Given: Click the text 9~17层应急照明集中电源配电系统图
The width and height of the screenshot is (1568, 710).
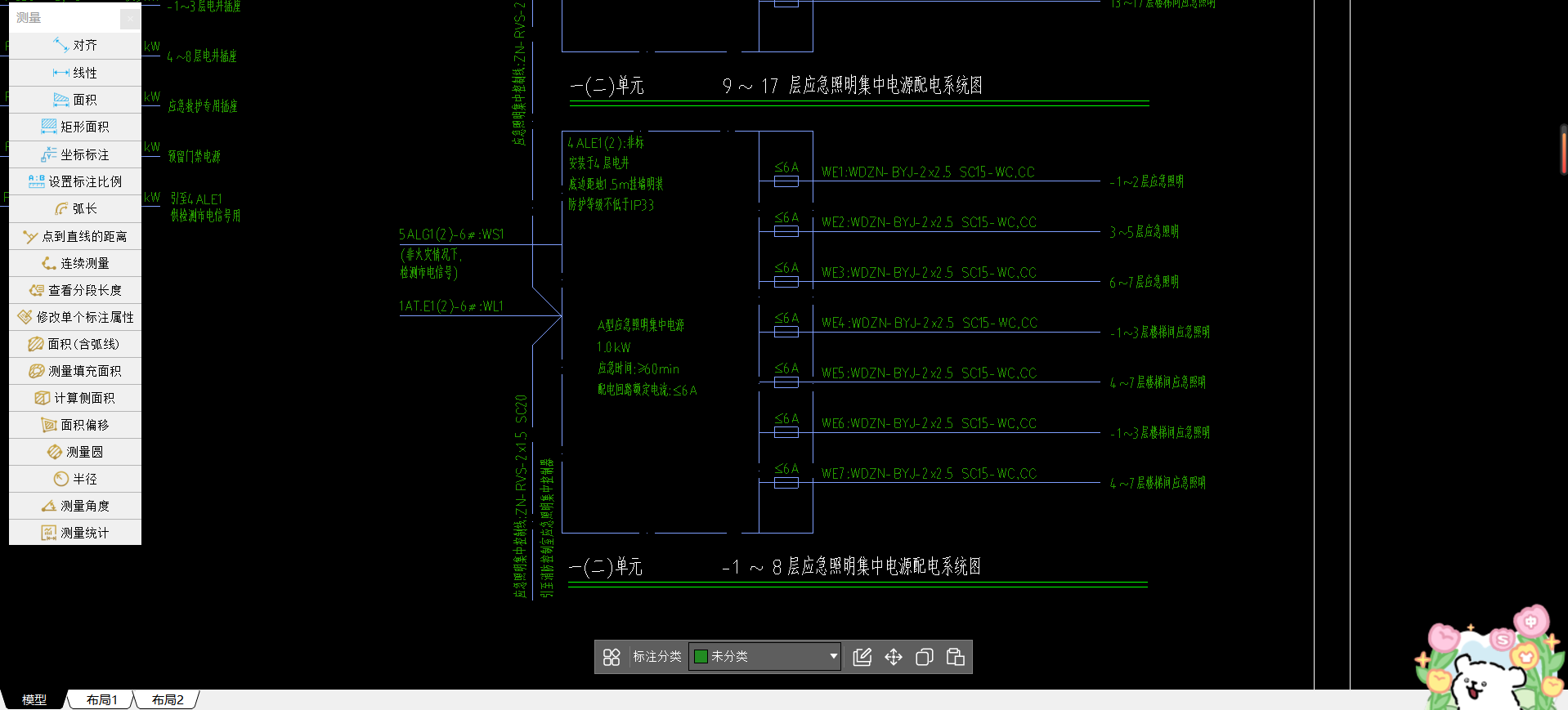Looking at the screenshot, I should pos(853,86).
